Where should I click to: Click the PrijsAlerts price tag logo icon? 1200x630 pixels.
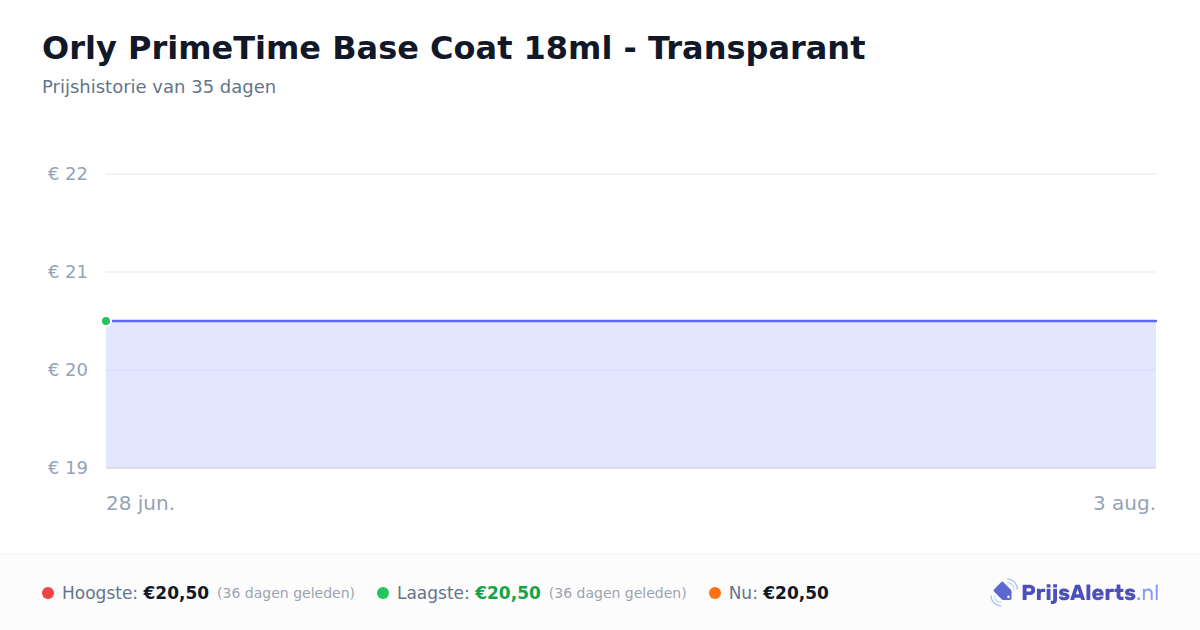1003,593
